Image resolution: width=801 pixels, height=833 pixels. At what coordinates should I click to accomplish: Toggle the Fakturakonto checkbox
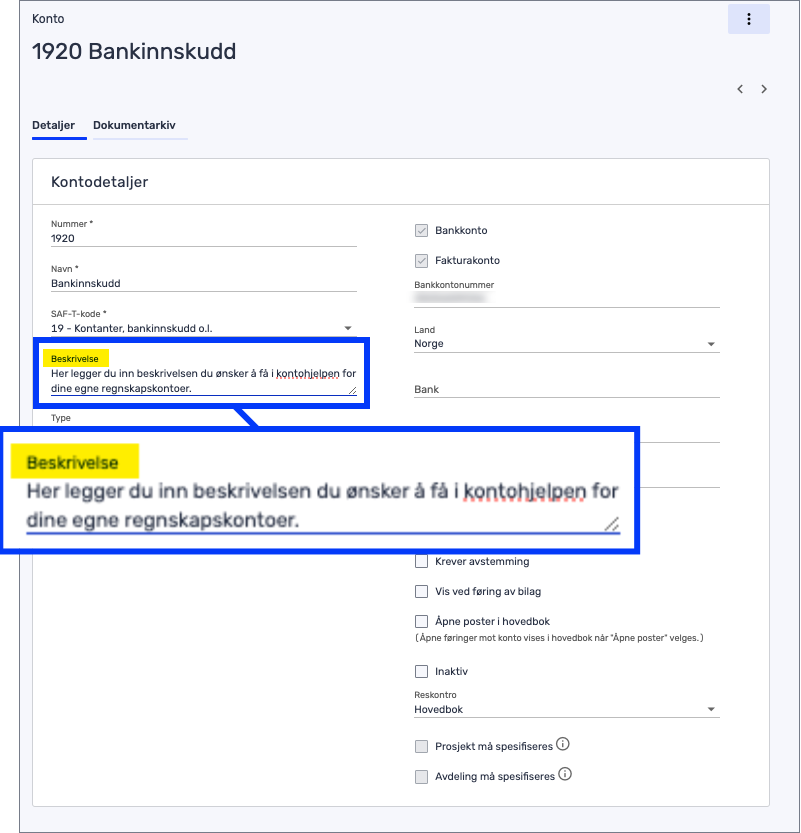click(421, 260)
